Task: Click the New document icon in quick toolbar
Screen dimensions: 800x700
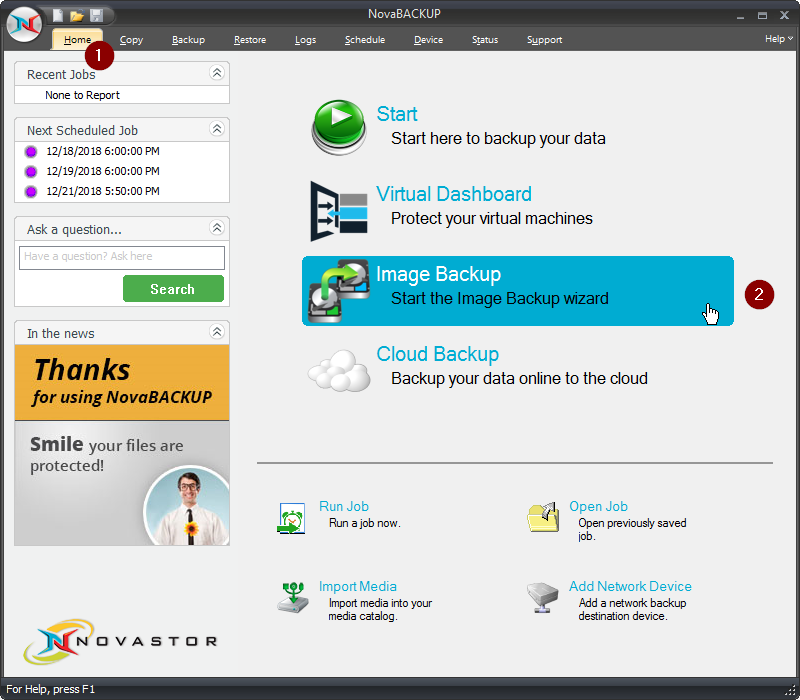Action: [58, 15]
